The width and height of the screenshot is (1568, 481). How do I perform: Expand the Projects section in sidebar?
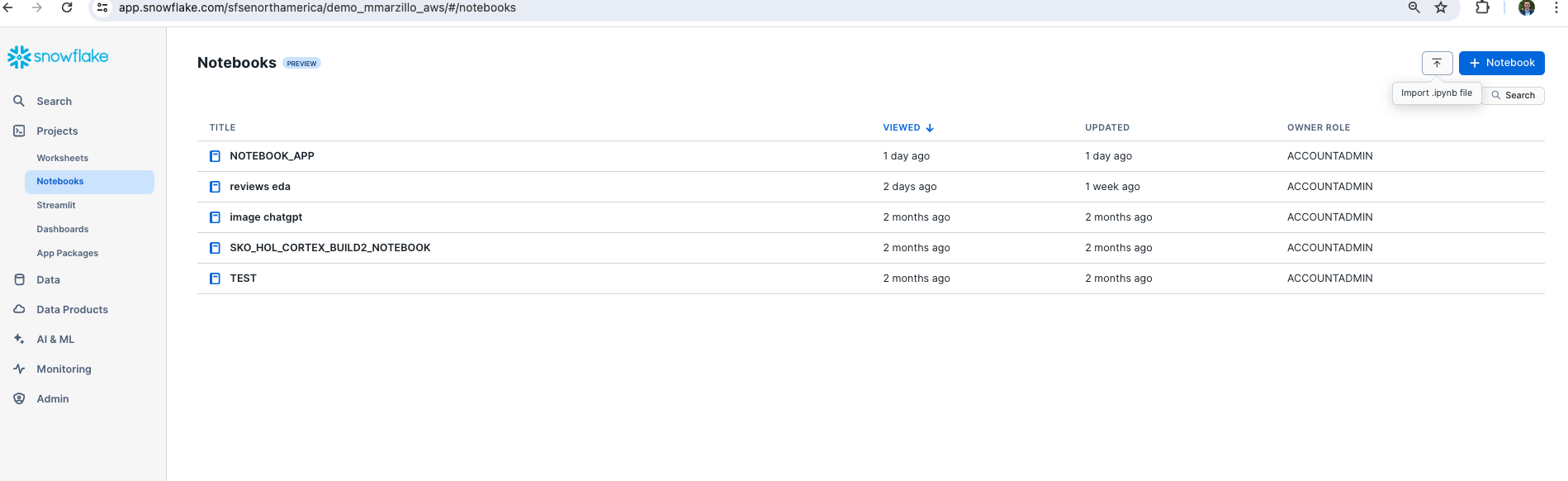tap(57, 131)
